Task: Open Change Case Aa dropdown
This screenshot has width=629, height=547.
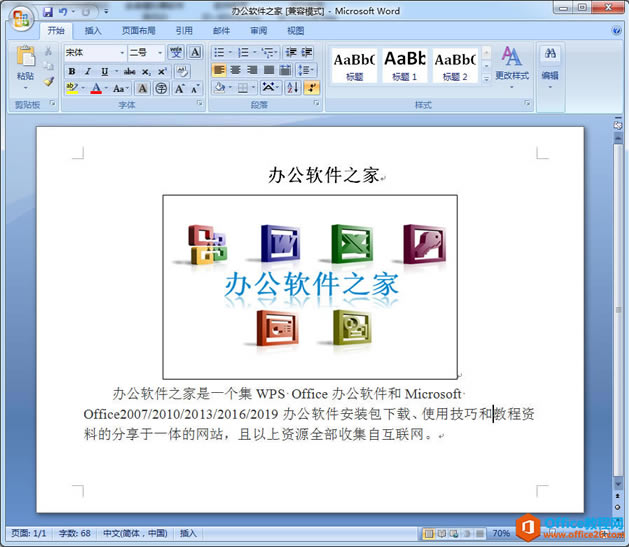Action: (121, 88)
